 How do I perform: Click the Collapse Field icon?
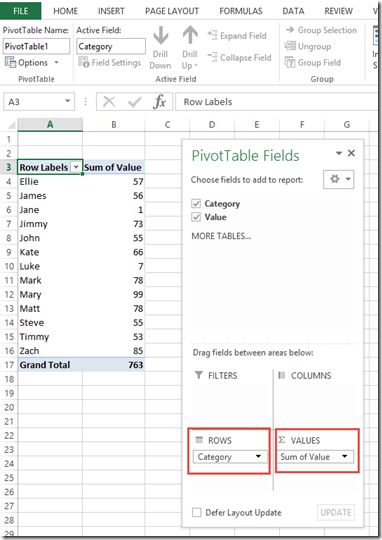pyautogui.click(x=212, y=57)
